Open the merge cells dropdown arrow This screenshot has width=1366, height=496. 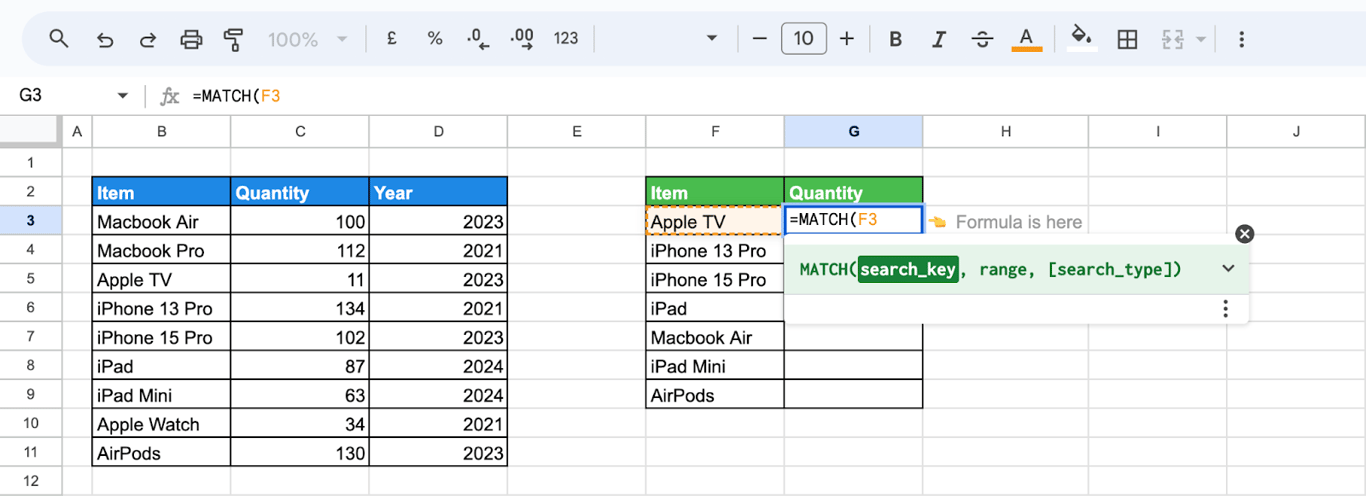1201,39
